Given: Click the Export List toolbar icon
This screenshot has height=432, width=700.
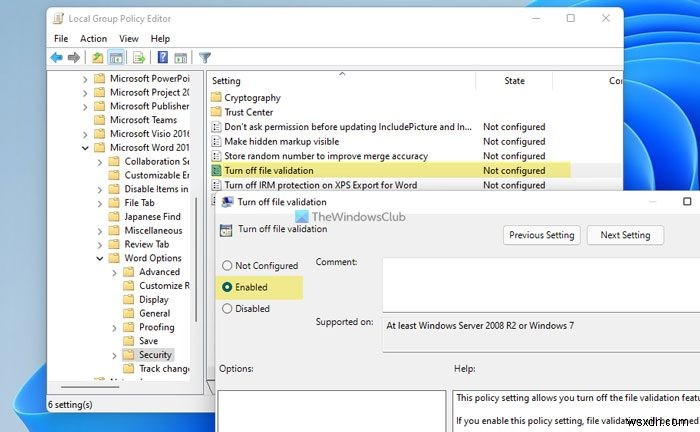Looking at the screenshot, I should [x=139, y=58].
